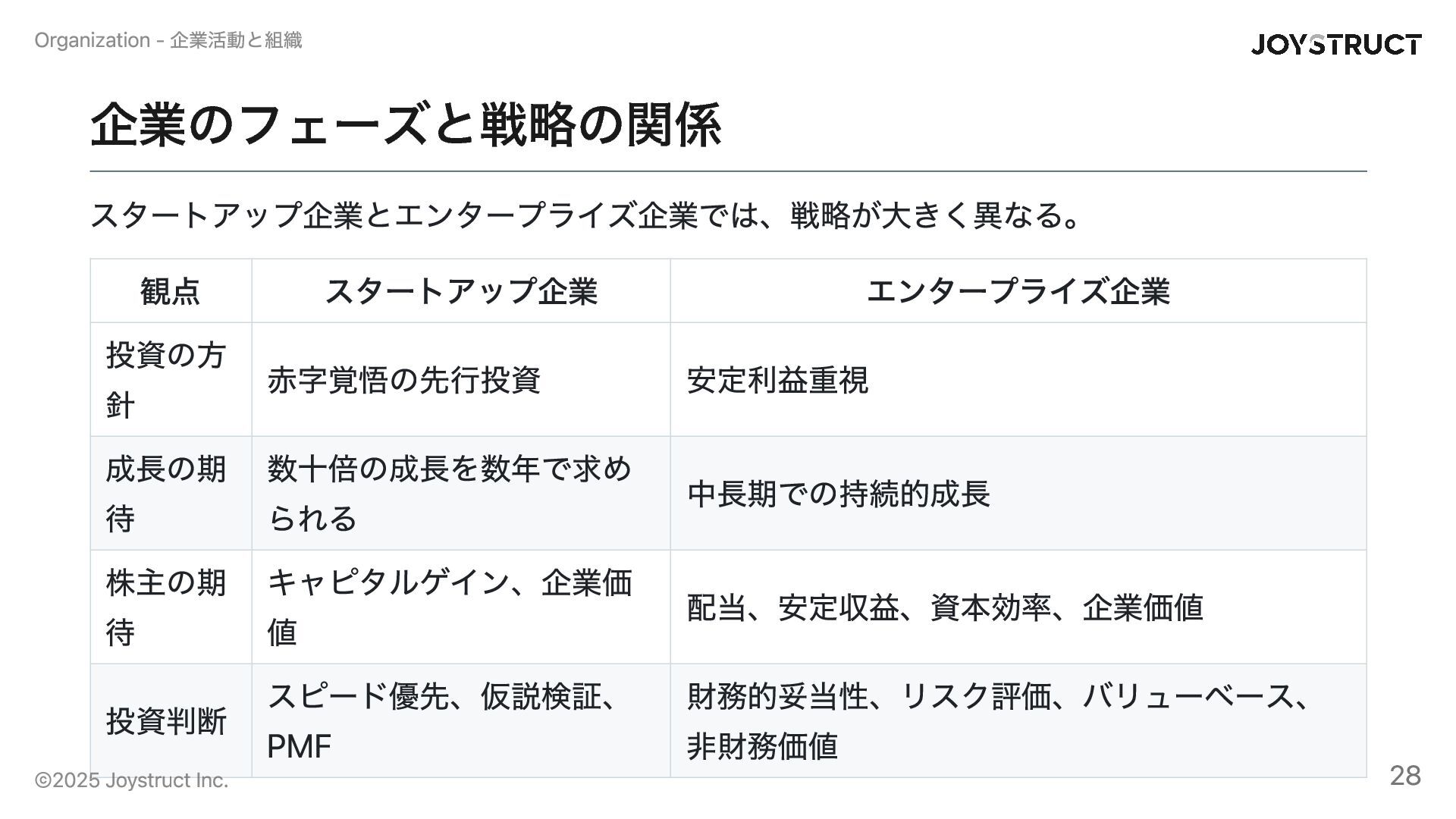Click the cell starting with 数十倍の成長
This screenshot has width=1456, height=819.
(x=461, y=494)
